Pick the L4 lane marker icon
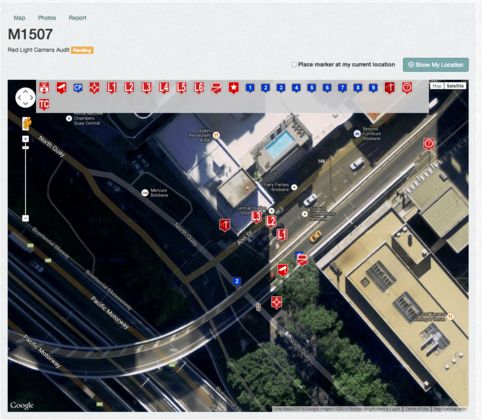This screenshot has height=420, width=482. [x=164, y=88]
